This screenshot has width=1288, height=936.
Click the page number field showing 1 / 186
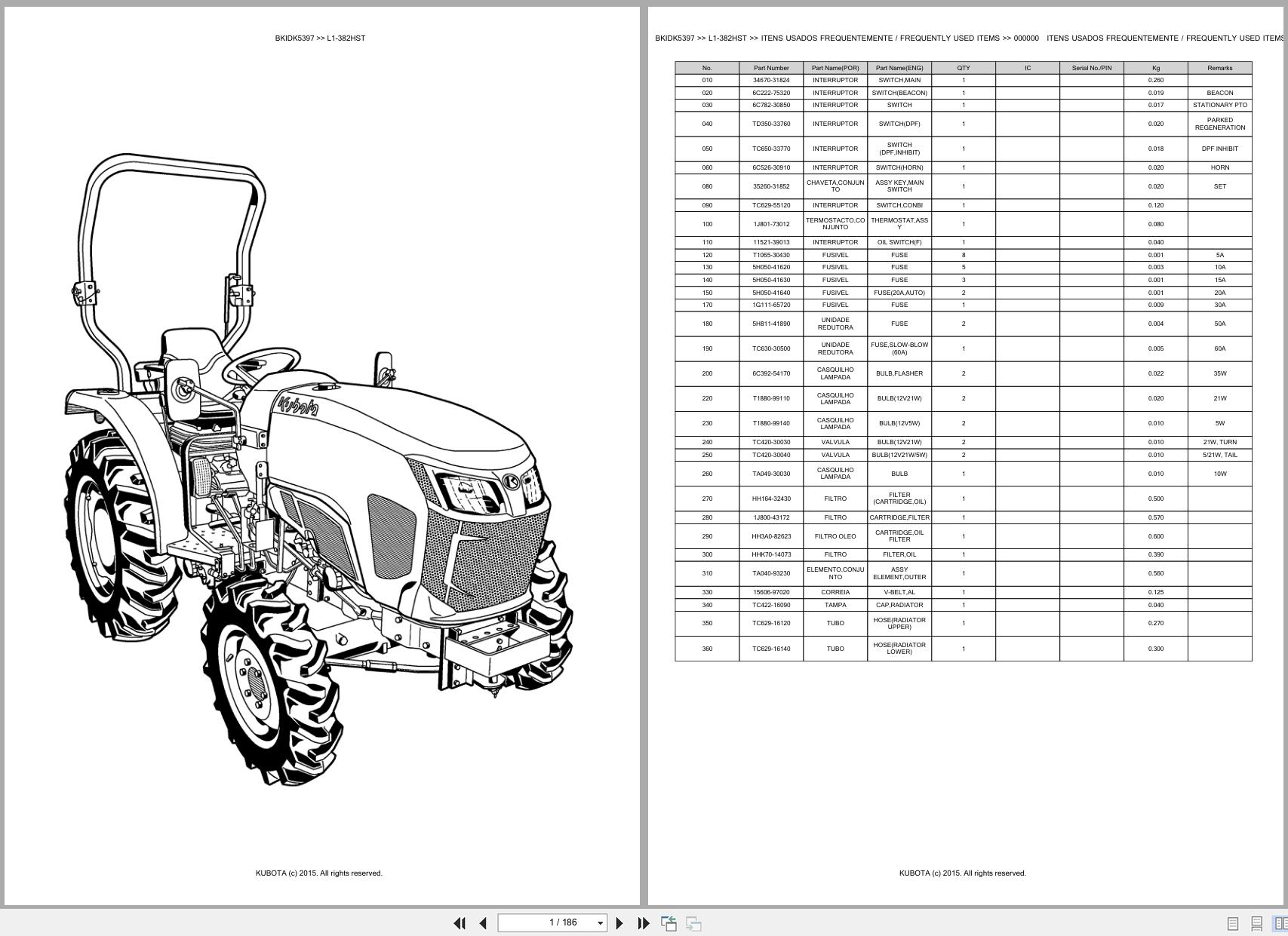(552, 922)
